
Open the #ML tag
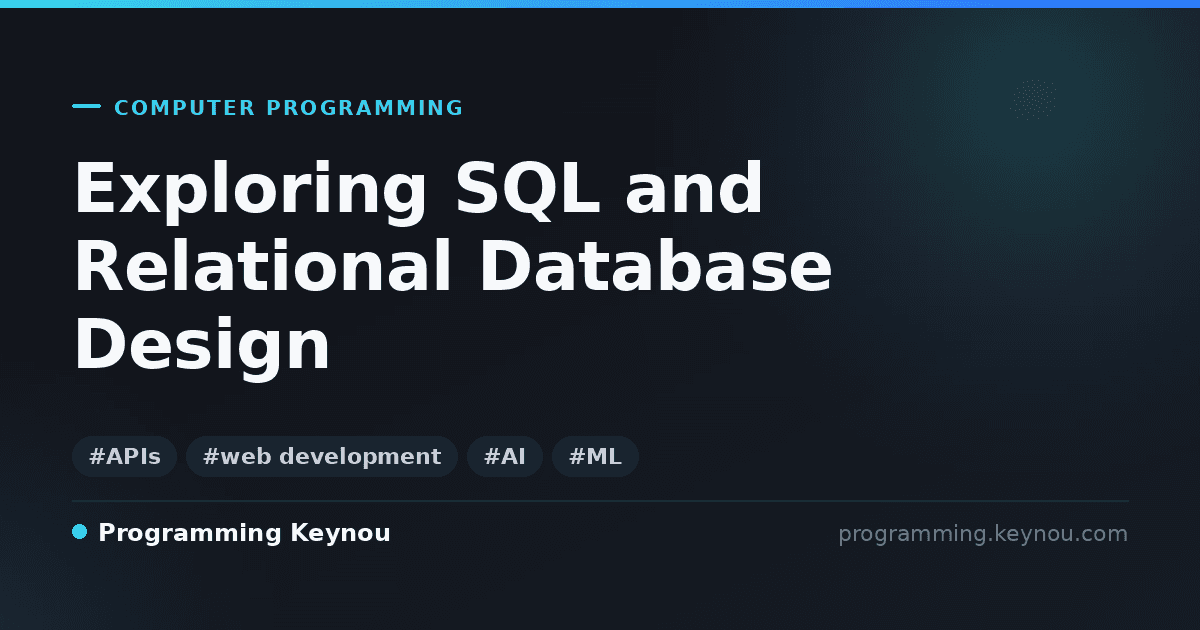pyautogui.click(x=595, y=457)
